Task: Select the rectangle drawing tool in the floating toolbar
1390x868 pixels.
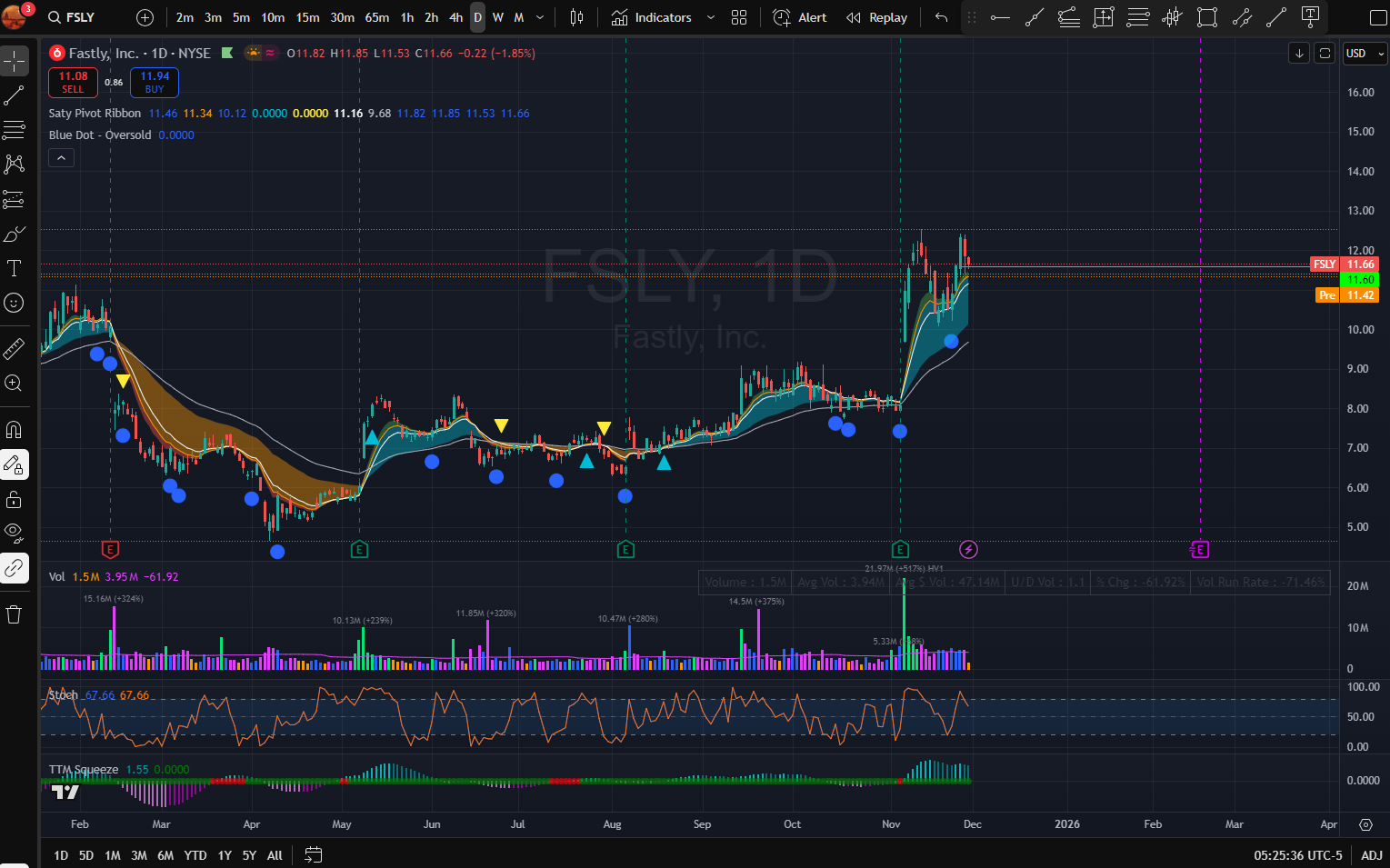Action: (x=1206, y=17)
